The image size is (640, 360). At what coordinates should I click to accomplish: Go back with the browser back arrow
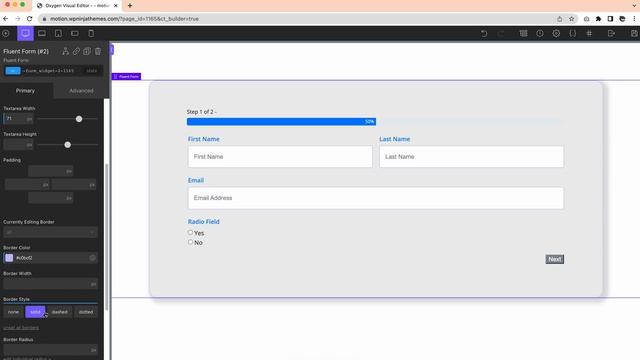pos(5,19)
